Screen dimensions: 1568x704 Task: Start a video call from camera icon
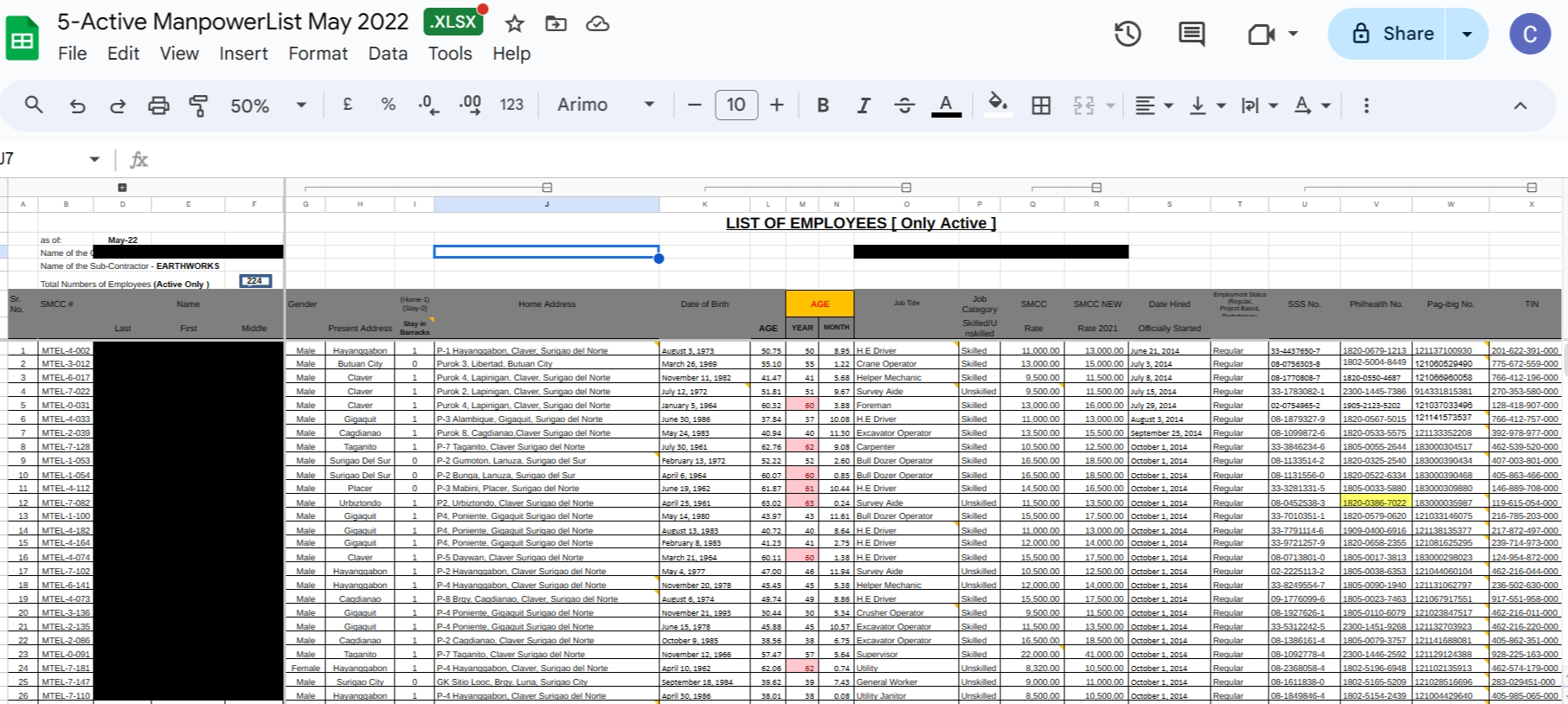pos(1261,35)
